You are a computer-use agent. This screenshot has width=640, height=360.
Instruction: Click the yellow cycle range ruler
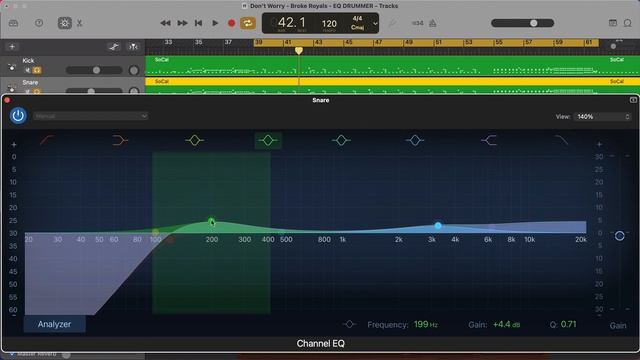click(x=426, y=42)
